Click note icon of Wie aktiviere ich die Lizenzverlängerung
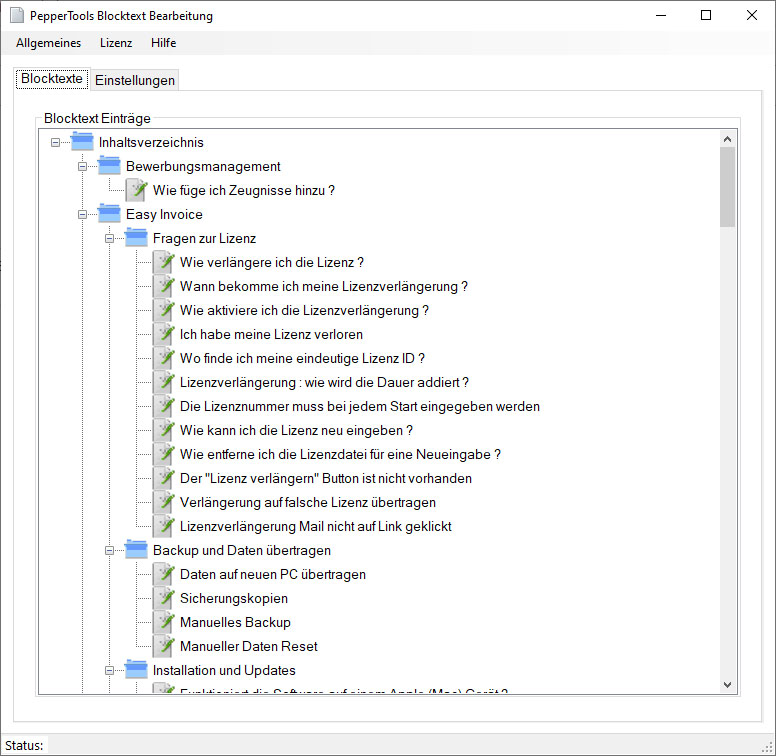Viewport: 776px width, 756px height. [x=164, y=310]
